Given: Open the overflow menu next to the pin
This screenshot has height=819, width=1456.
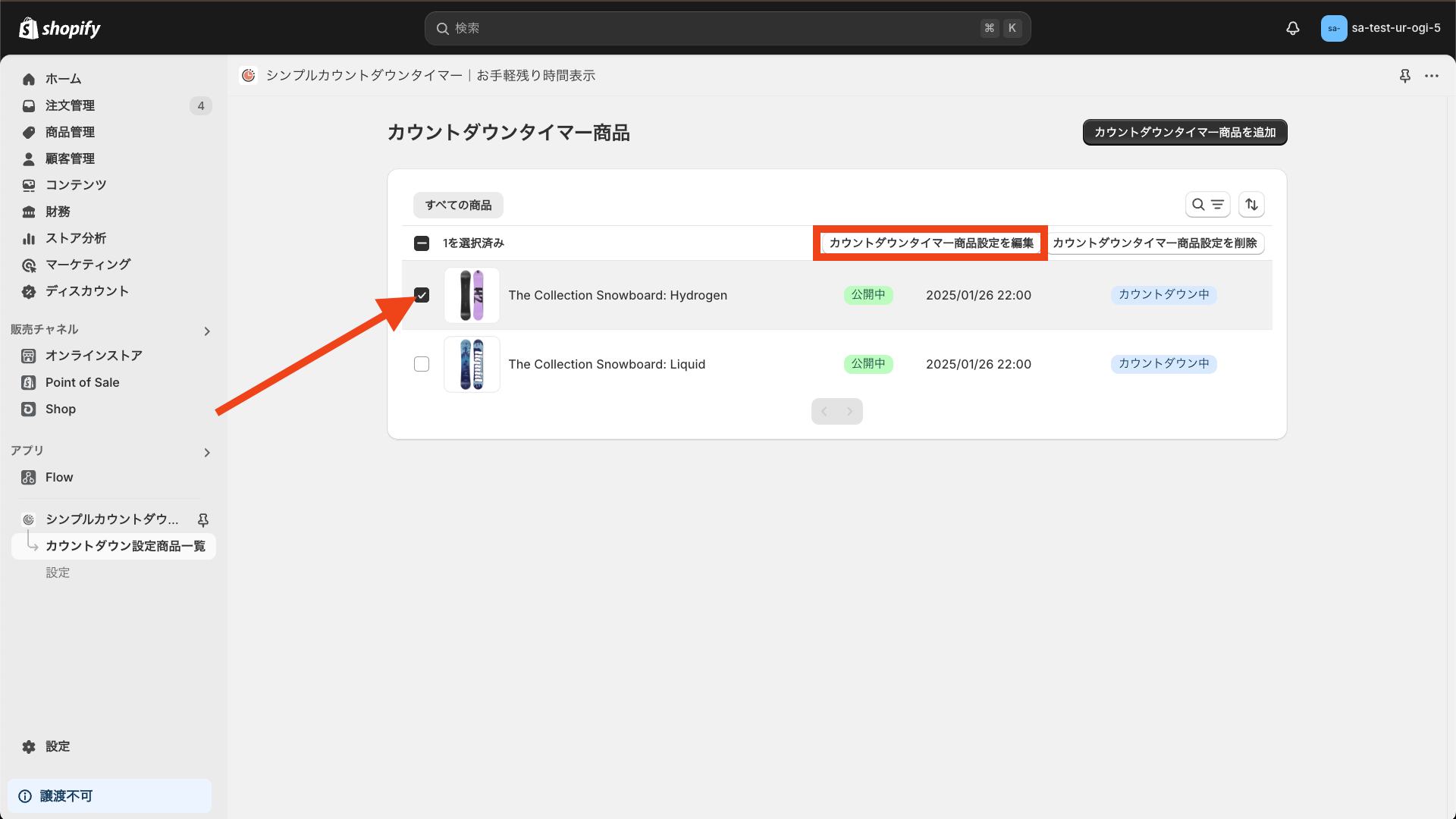Looking at the screenshot, I should coord(1432,76).
